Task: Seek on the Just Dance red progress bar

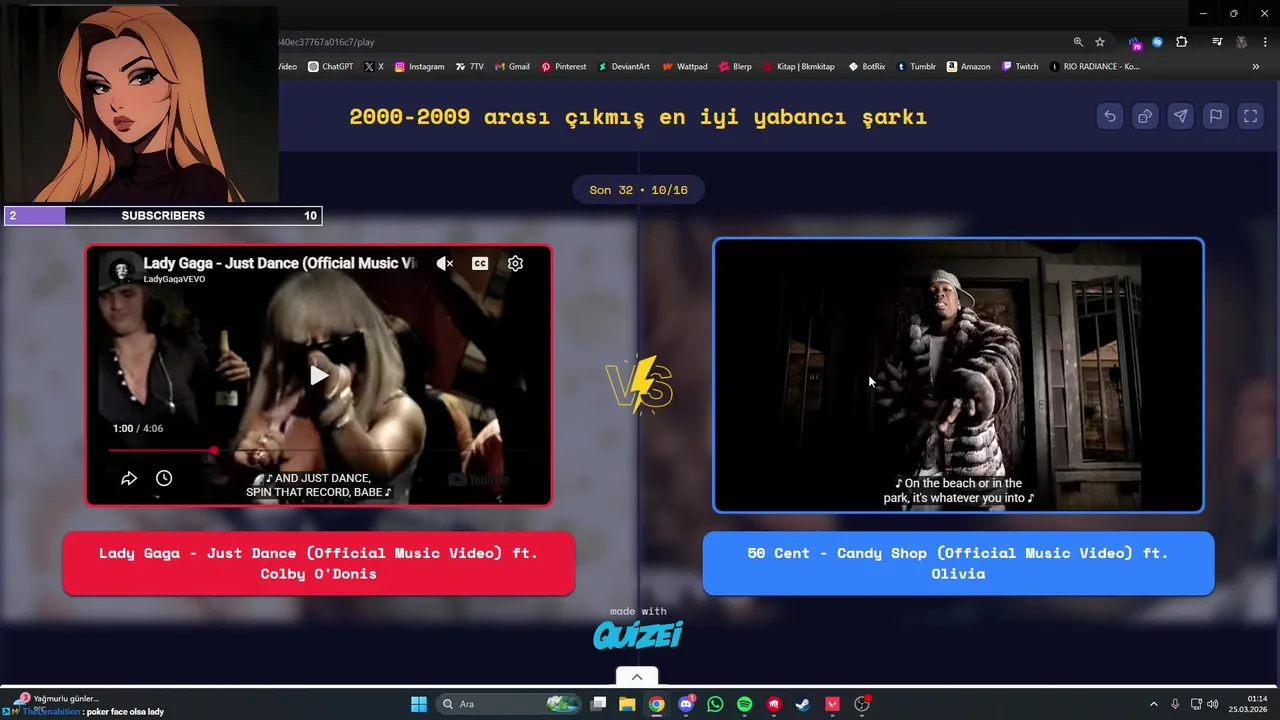Action: (x=318, y=450)
